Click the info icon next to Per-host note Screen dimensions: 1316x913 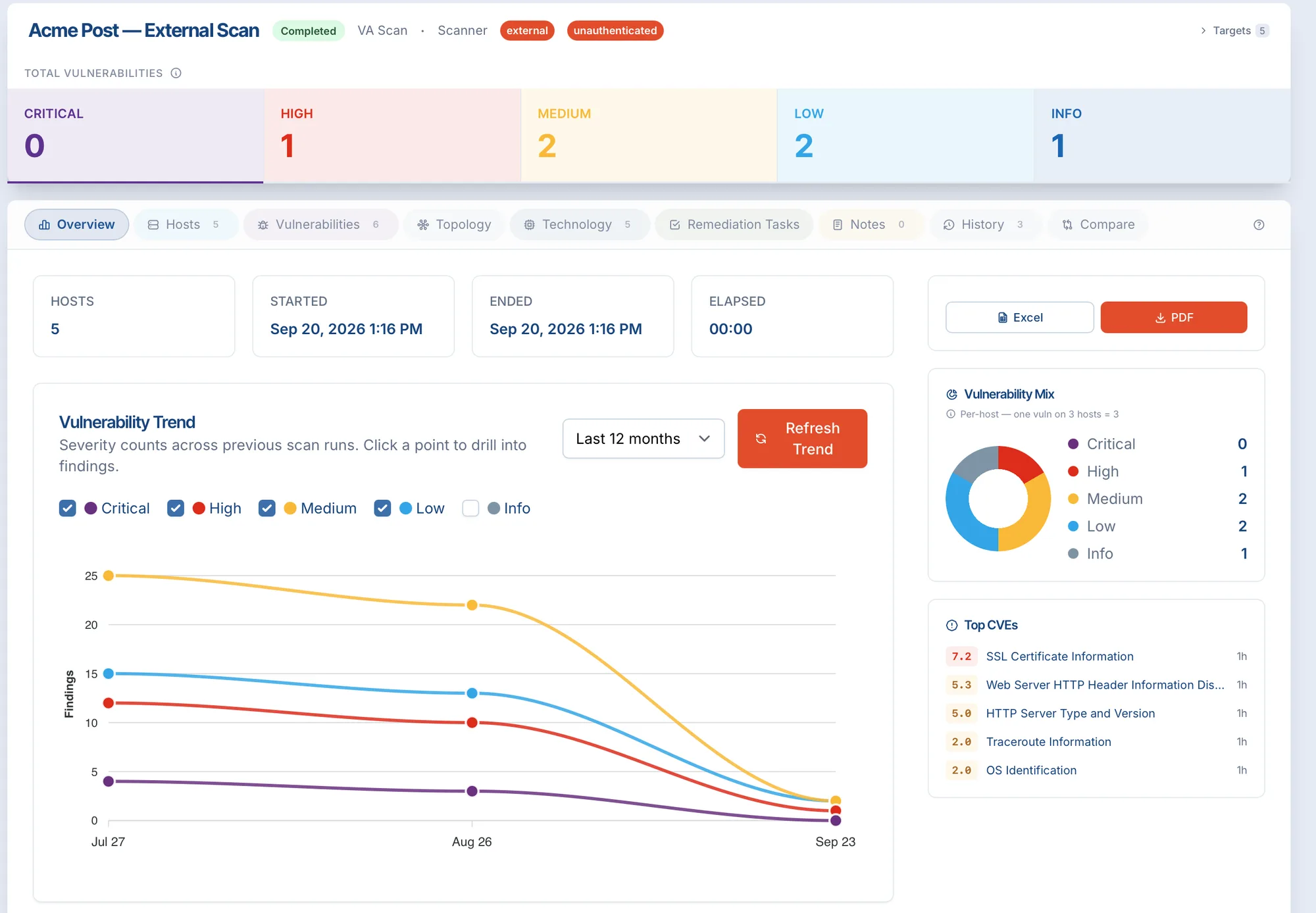coord(950,414)
